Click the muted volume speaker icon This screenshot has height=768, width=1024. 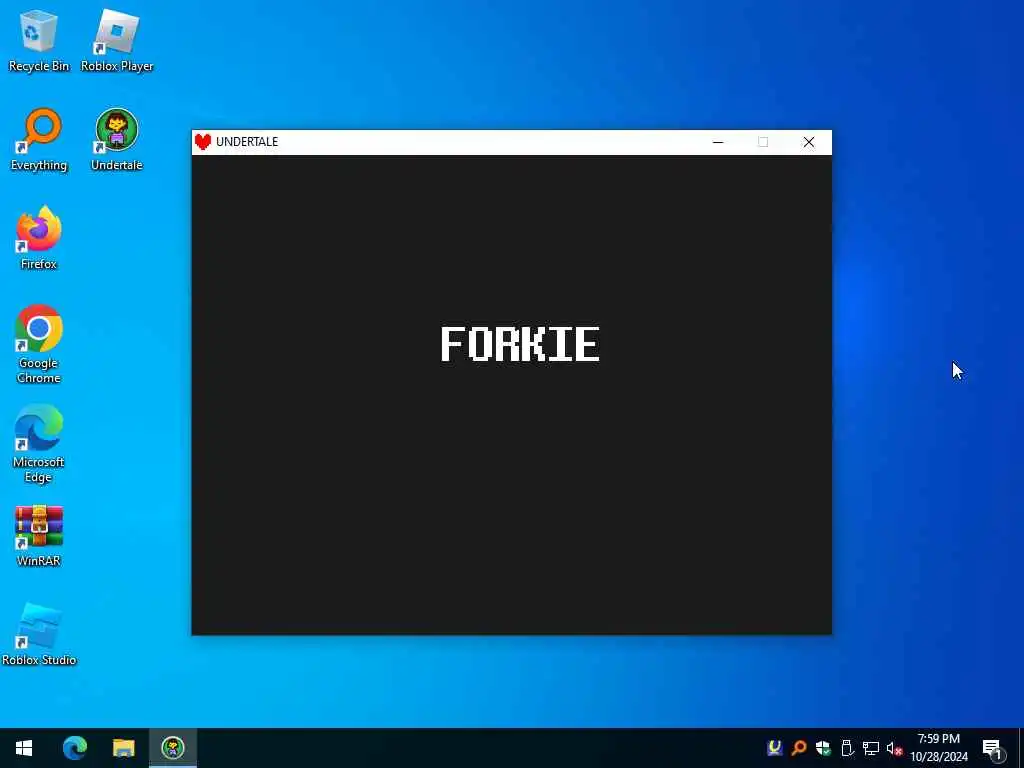[x=895, y=748]
